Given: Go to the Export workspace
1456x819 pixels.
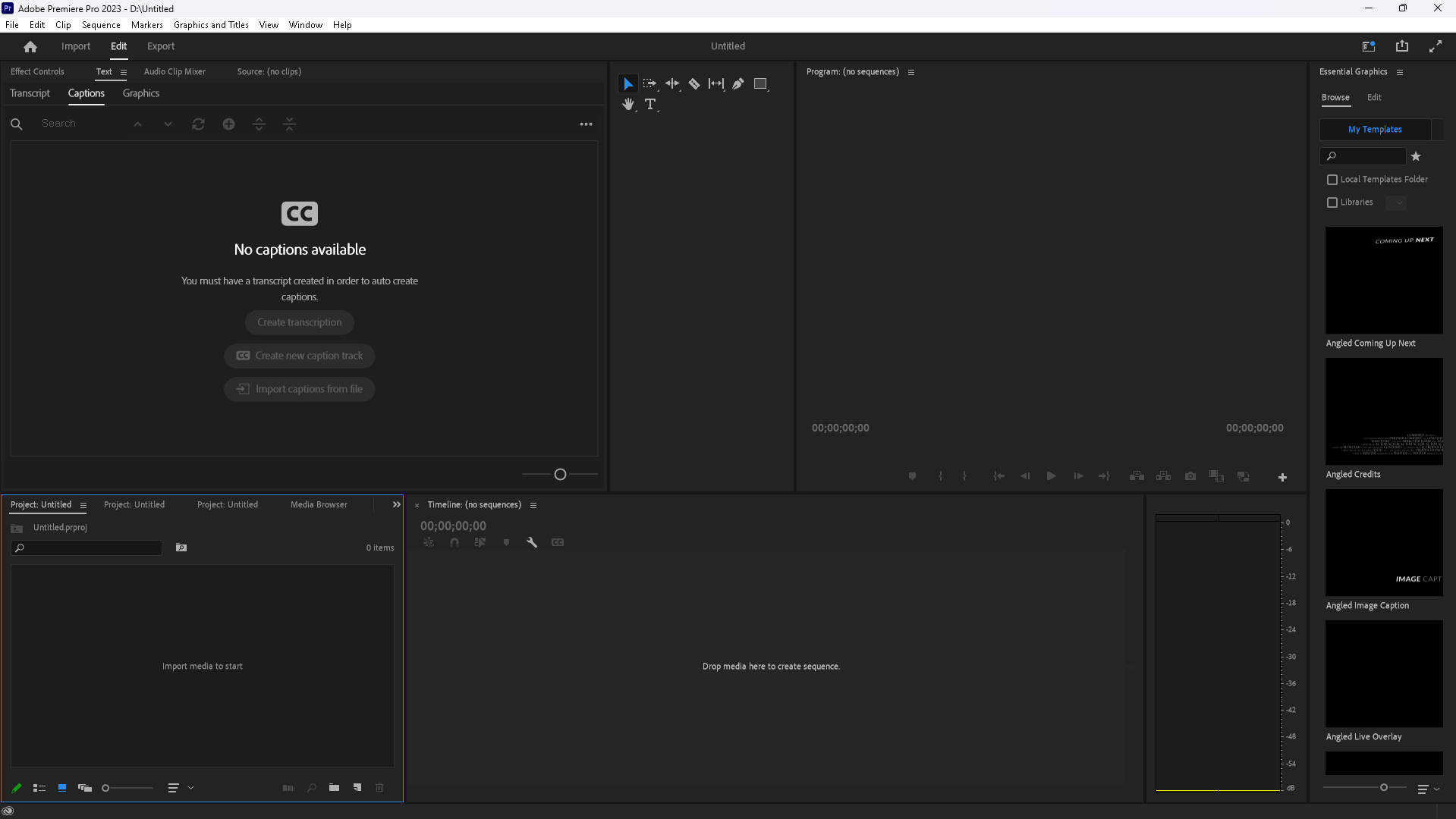Looking at the screenshot, I should click(161, 46).
